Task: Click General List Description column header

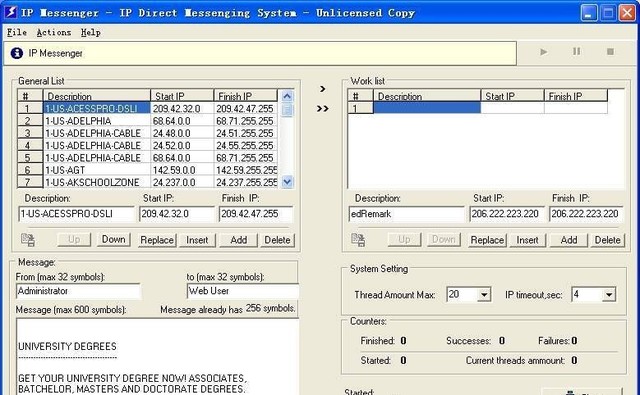Action: pyautogui.click(x=97, y=96)
